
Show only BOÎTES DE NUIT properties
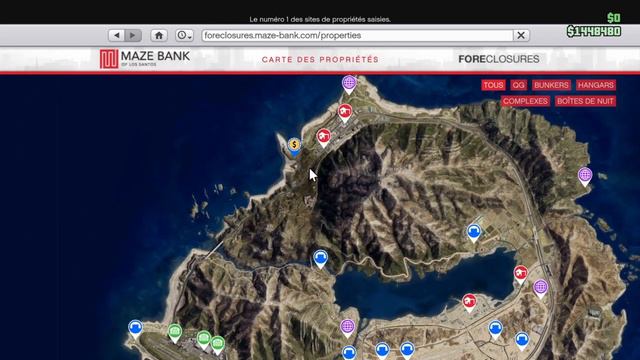coord(585,101)
